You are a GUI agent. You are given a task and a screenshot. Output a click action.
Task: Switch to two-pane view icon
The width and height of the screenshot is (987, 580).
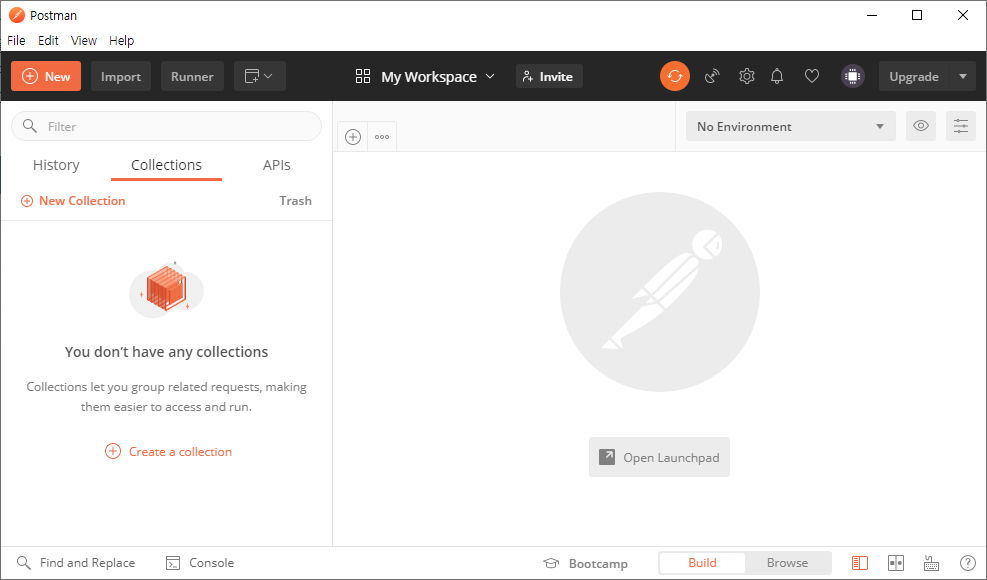pos(895,563)
